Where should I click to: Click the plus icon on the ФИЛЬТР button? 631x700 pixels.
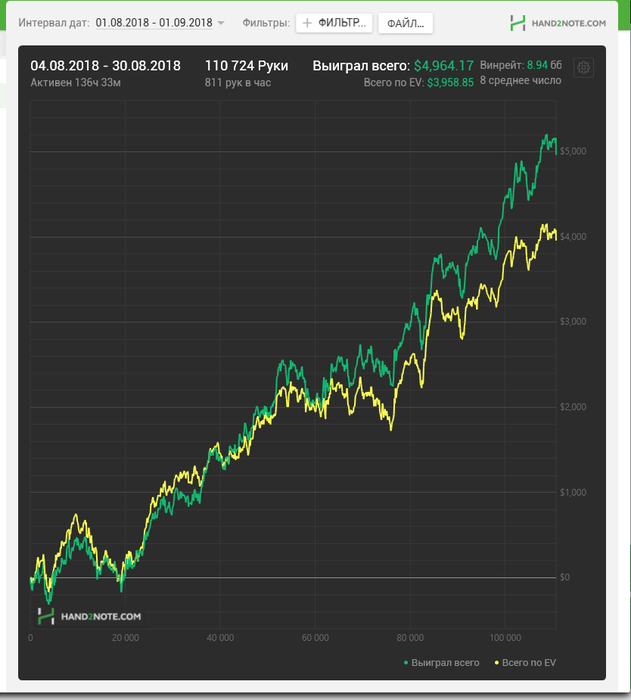pyautogui.click(x=307, y=23)
